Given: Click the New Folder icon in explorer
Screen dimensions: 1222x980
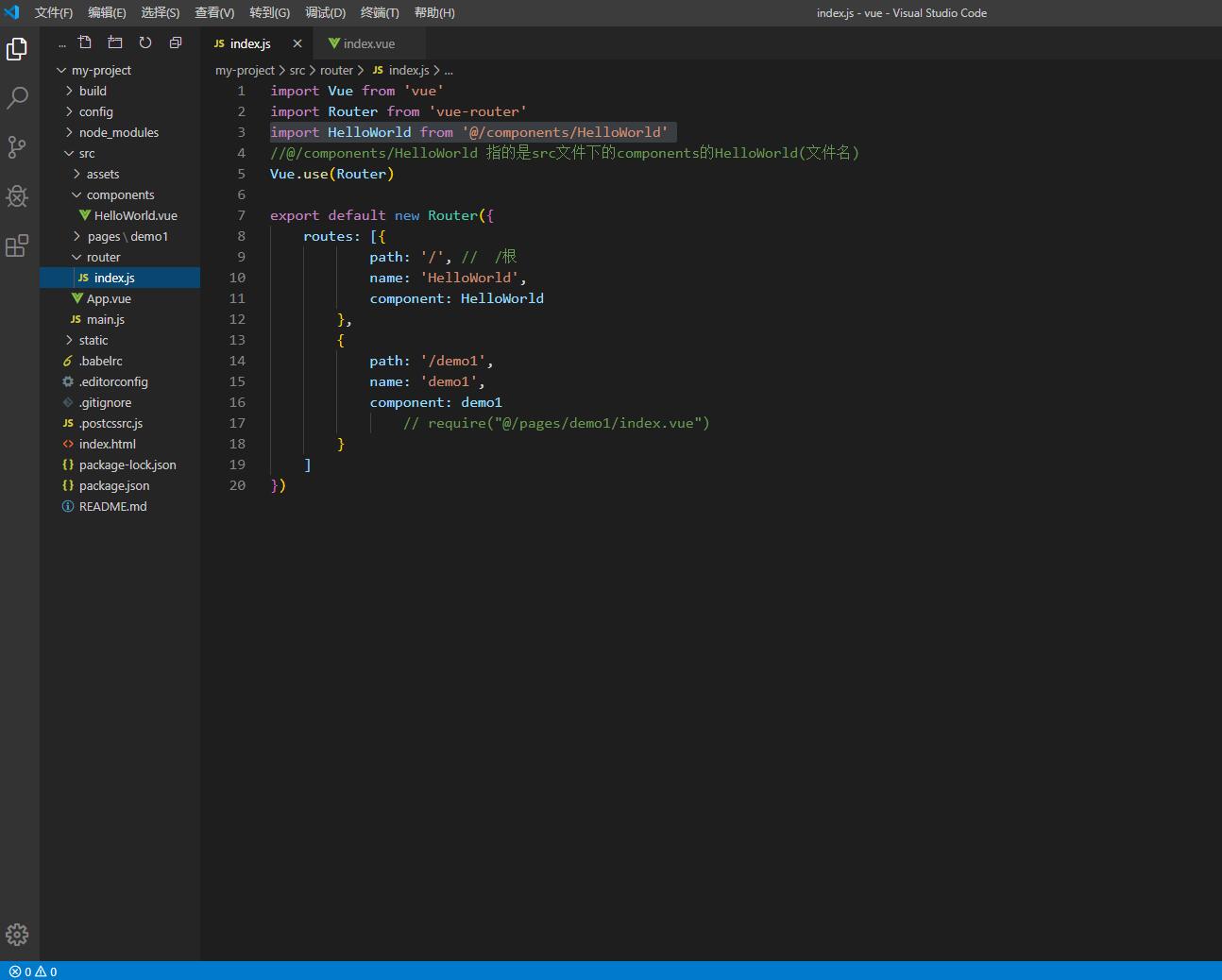Looking at the screenshot, I should [115, 42].
